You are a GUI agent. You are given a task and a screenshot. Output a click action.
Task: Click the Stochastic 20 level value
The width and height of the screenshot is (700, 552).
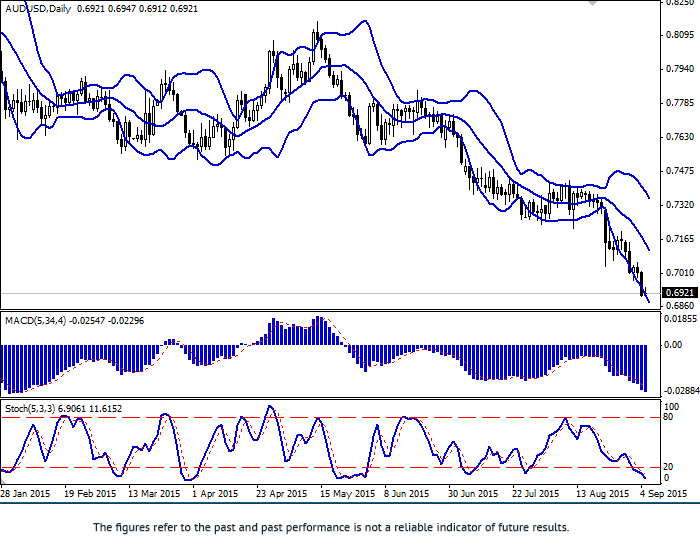(668, 467)
